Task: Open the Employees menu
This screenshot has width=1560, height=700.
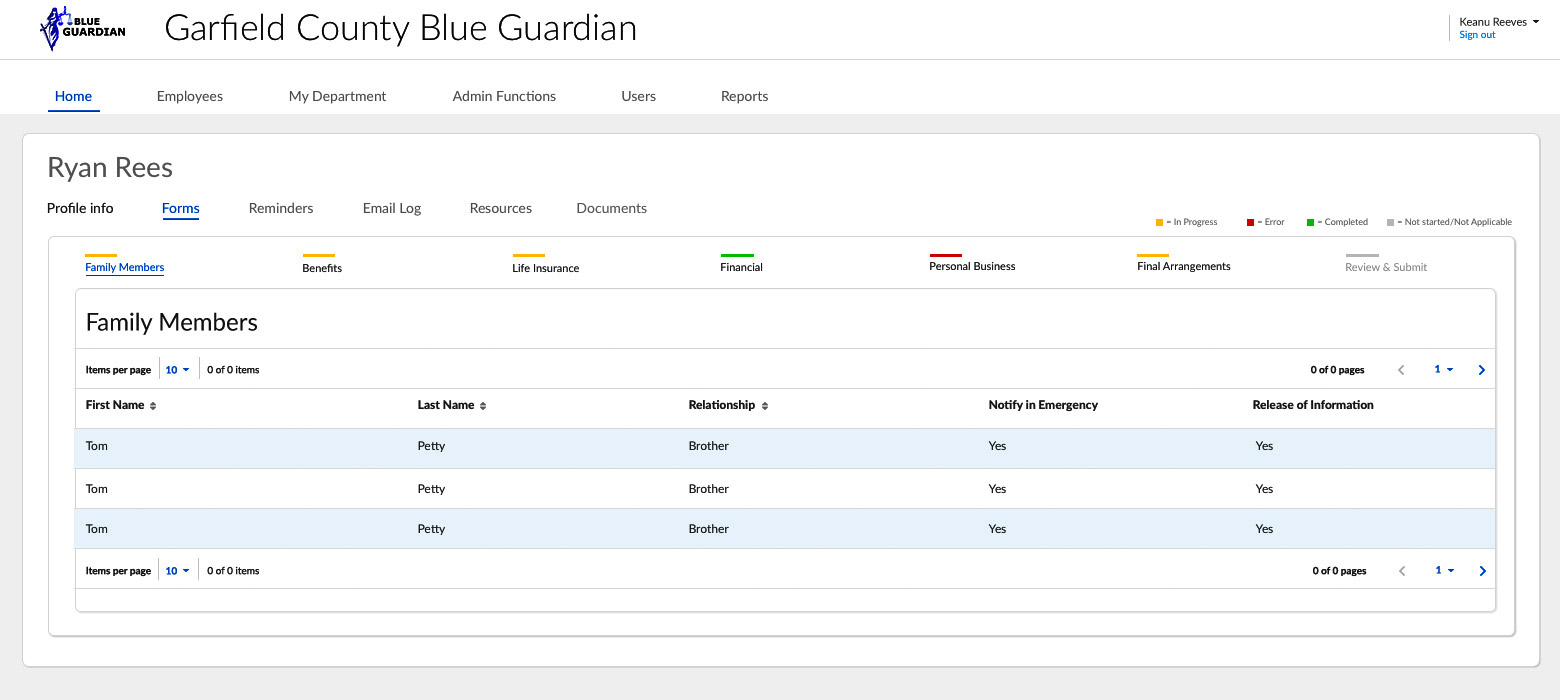Action: (x=190, y=96)
